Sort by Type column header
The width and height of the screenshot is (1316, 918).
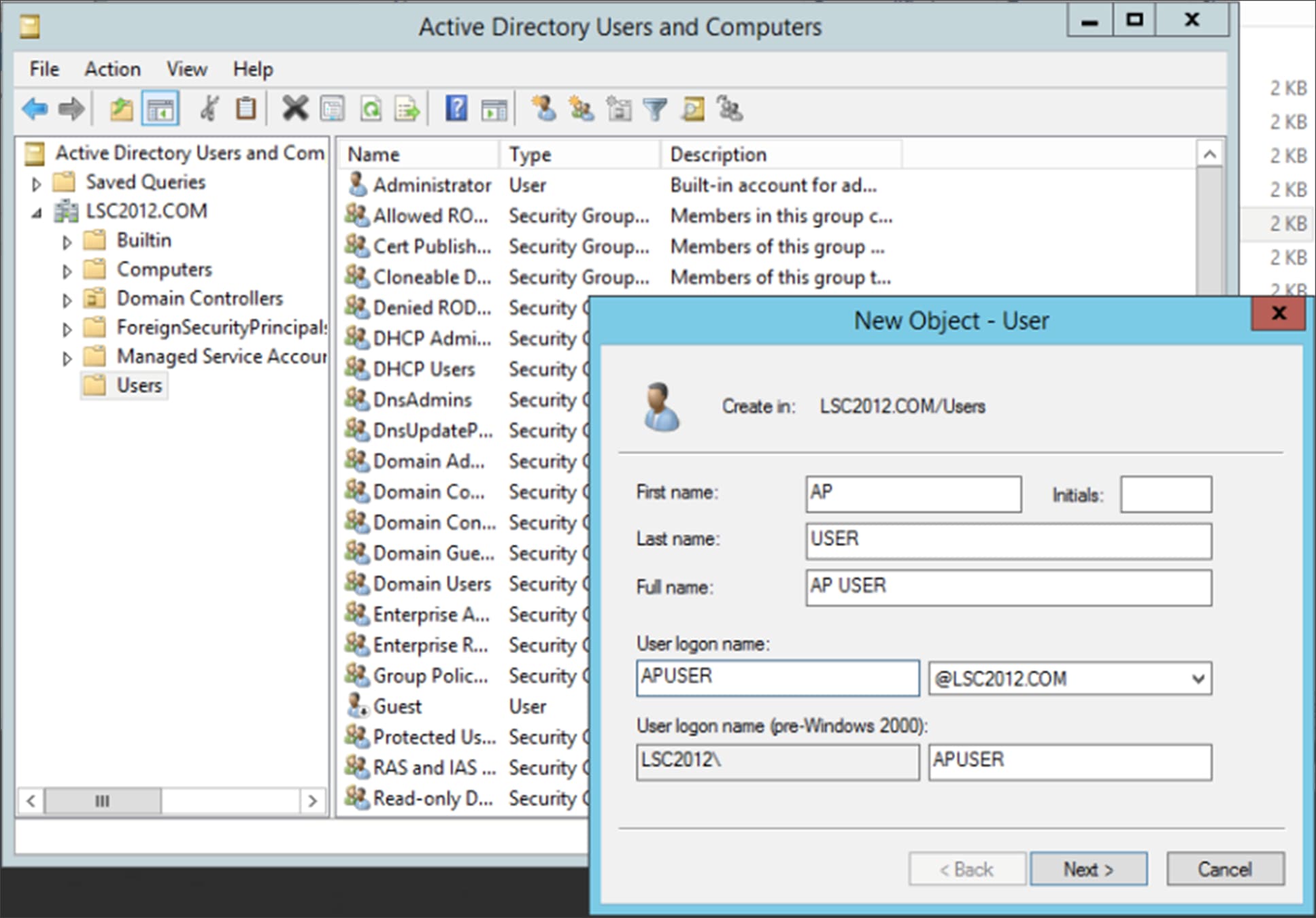pos(580,154)
